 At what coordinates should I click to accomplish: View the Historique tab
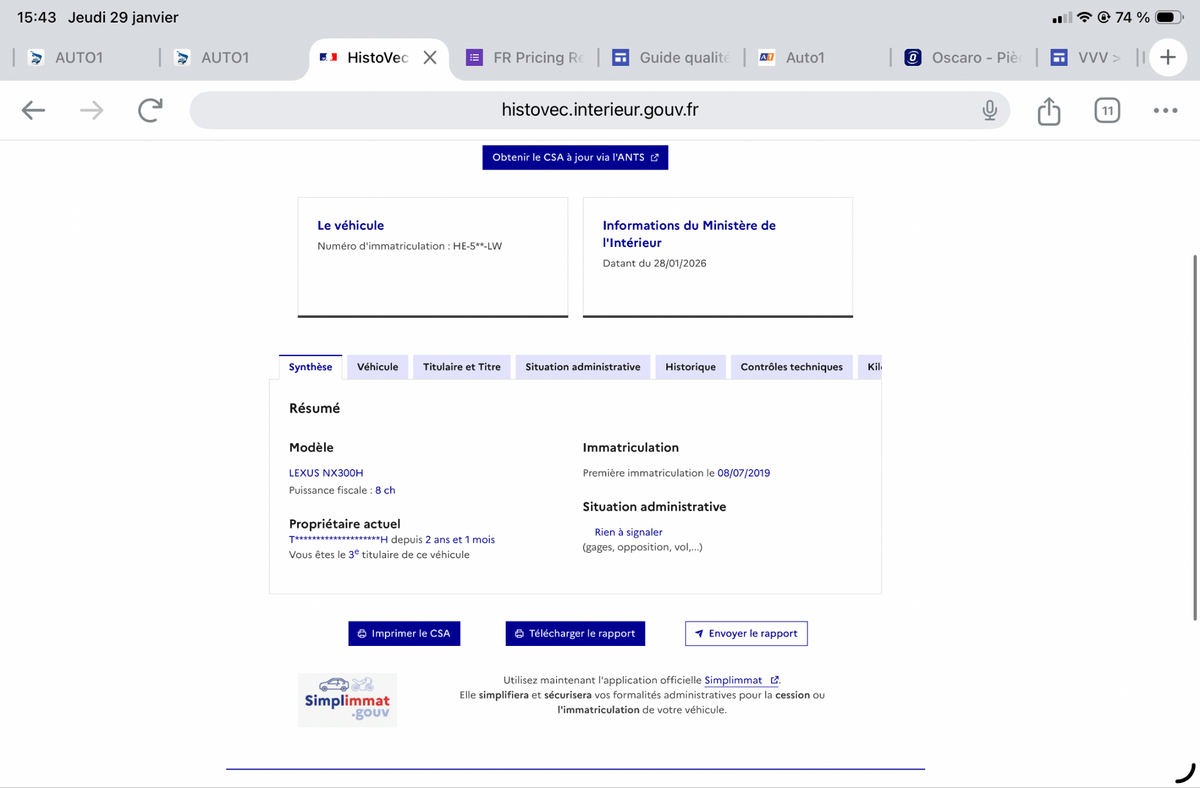coord(690,367)
